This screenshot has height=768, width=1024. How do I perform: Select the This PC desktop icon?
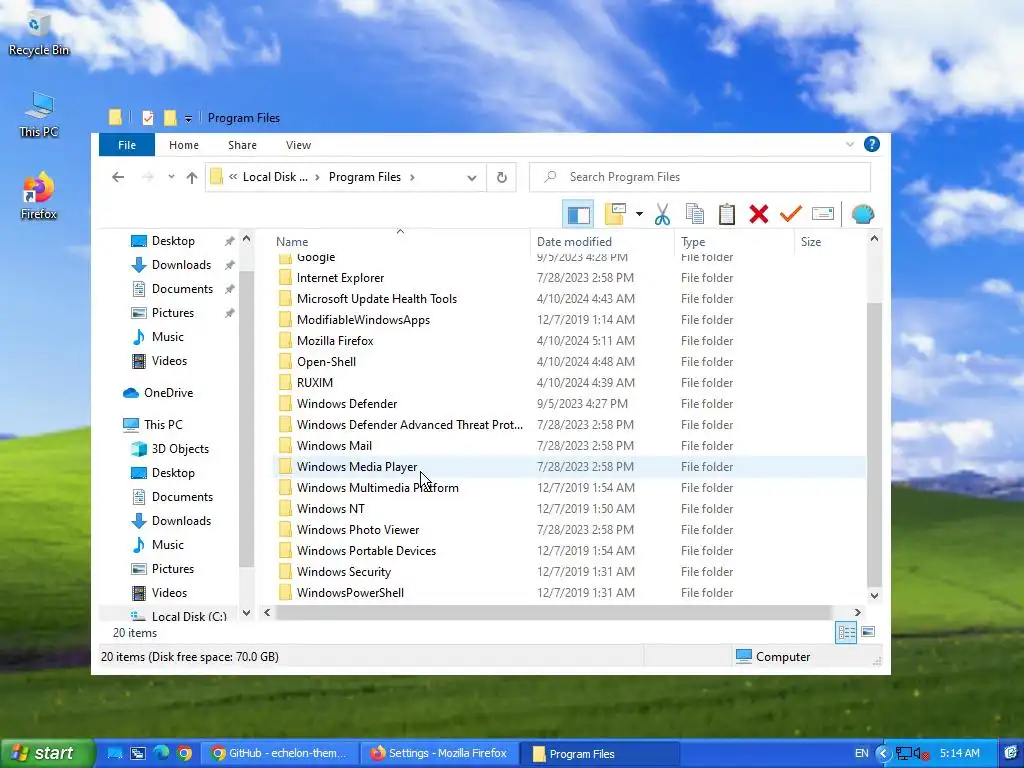point(39,116)
